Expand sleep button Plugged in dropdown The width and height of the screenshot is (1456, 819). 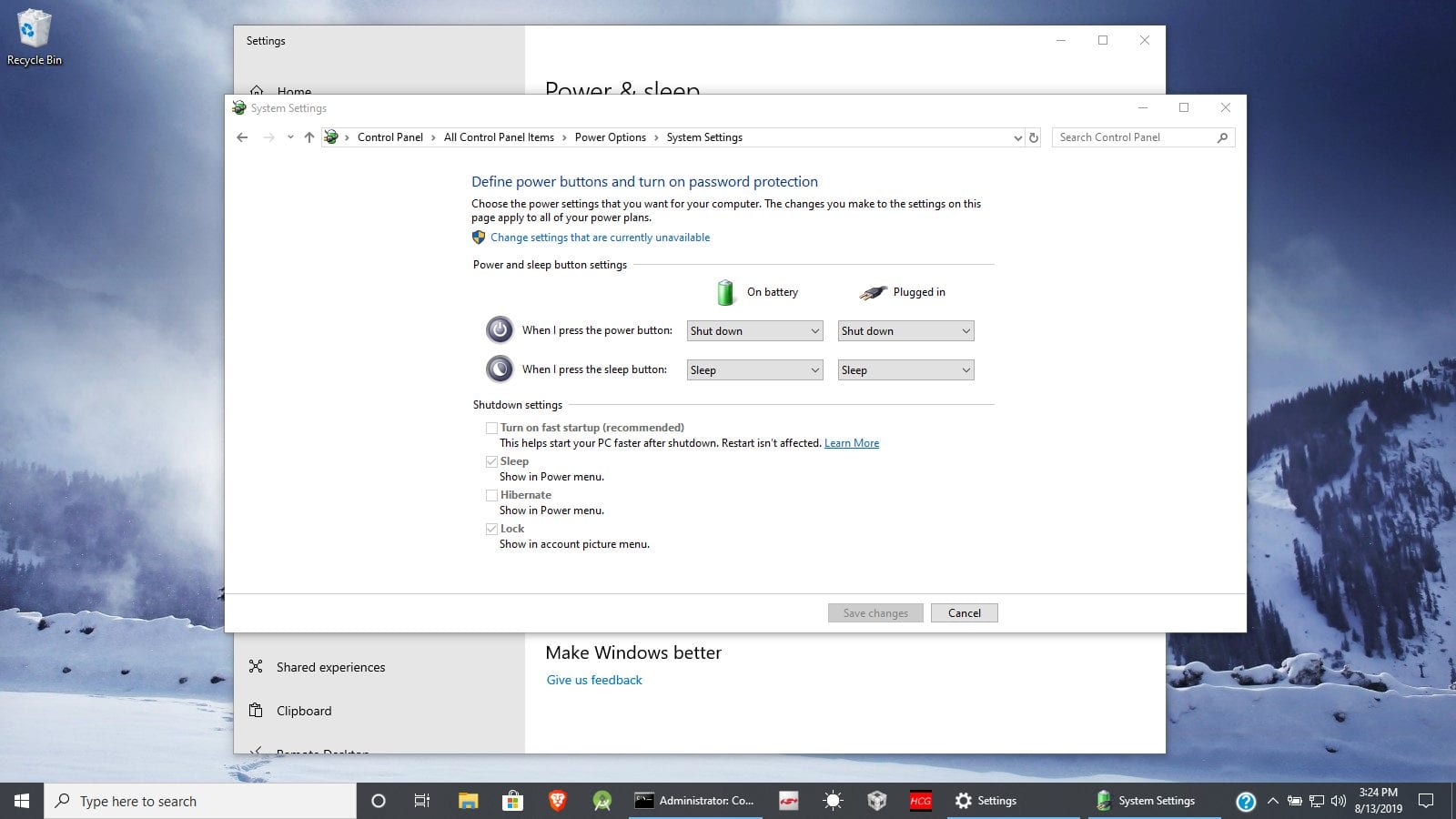(x=905, y=370)
